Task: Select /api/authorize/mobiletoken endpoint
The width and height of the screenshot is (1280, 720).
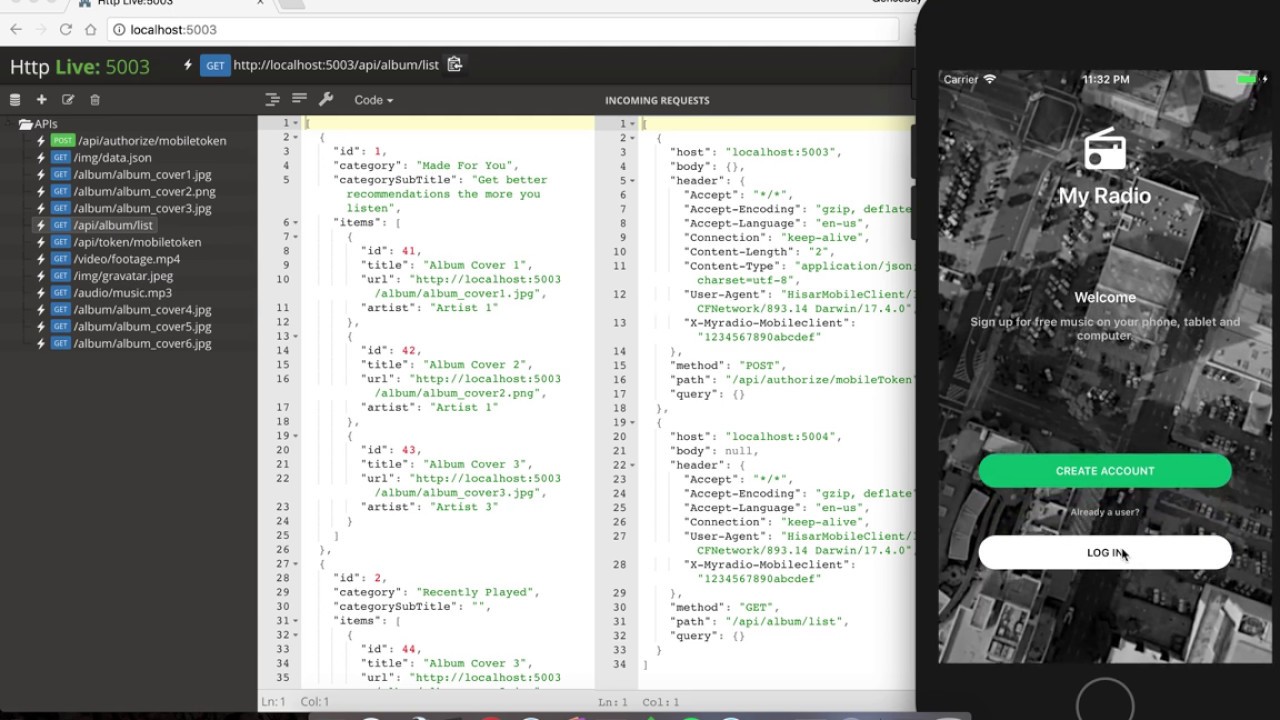Action: (152, 141)
